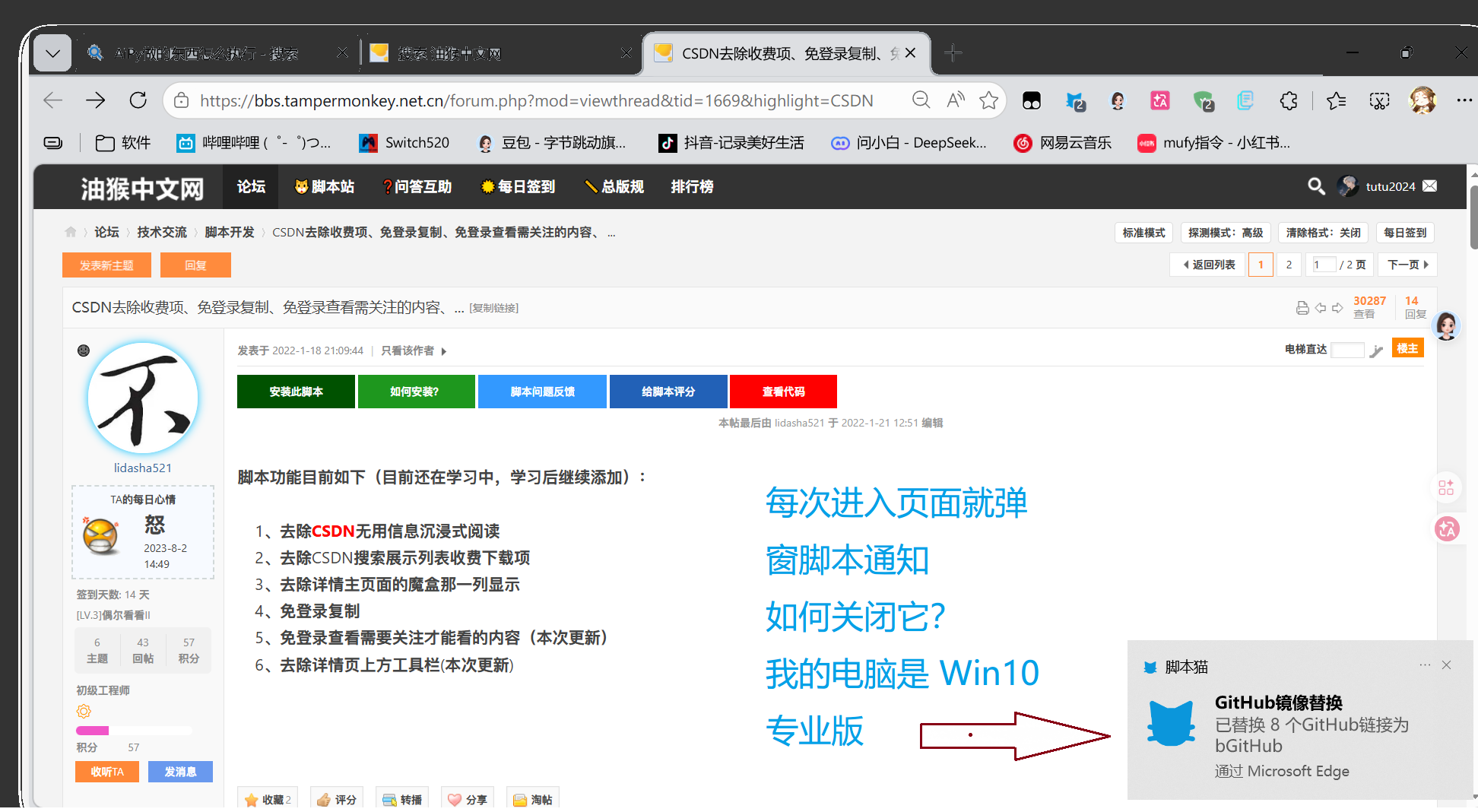Open lidasha521's profile link

point(142,467)
